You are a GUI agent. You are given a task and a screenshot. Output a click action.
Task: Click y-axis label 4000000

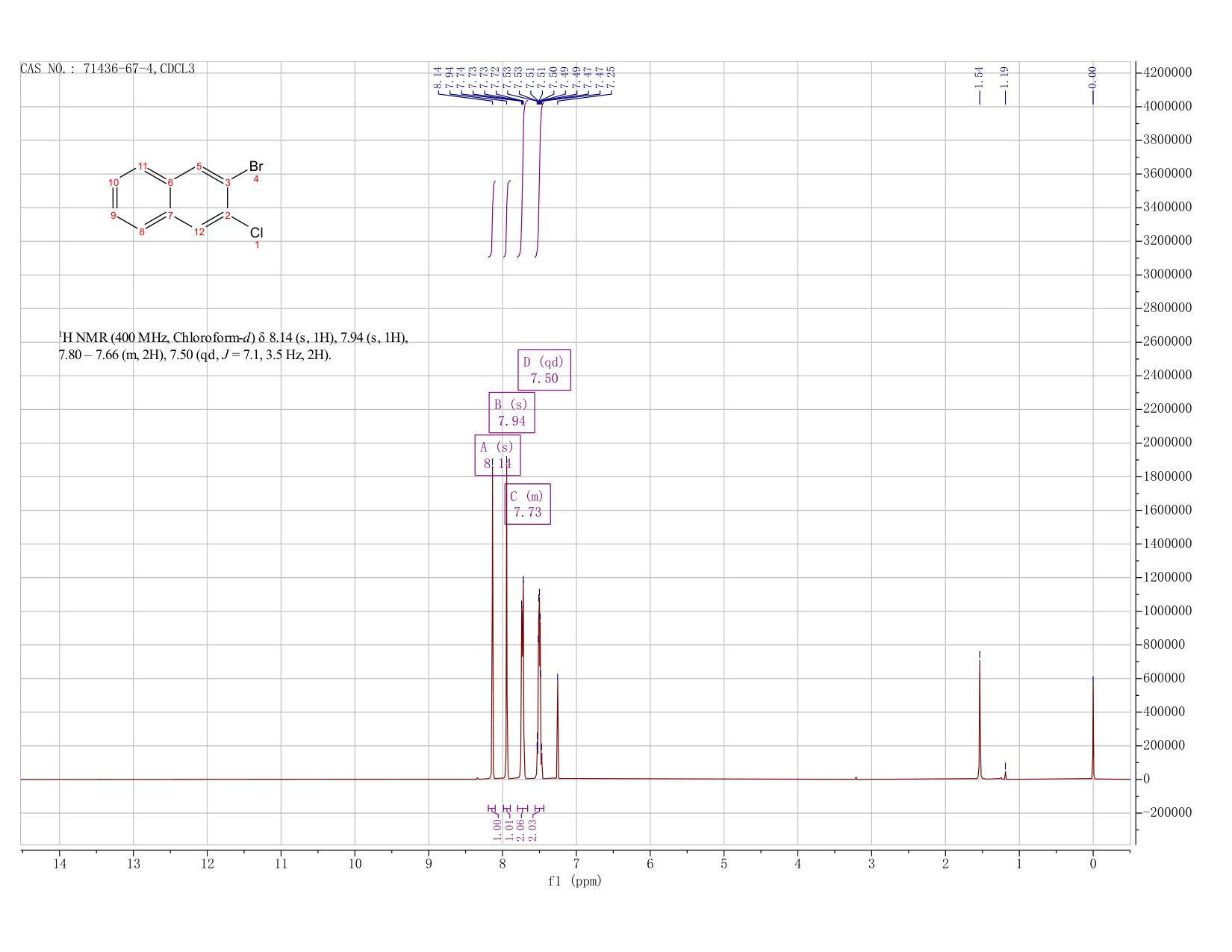pos(1167,106)
